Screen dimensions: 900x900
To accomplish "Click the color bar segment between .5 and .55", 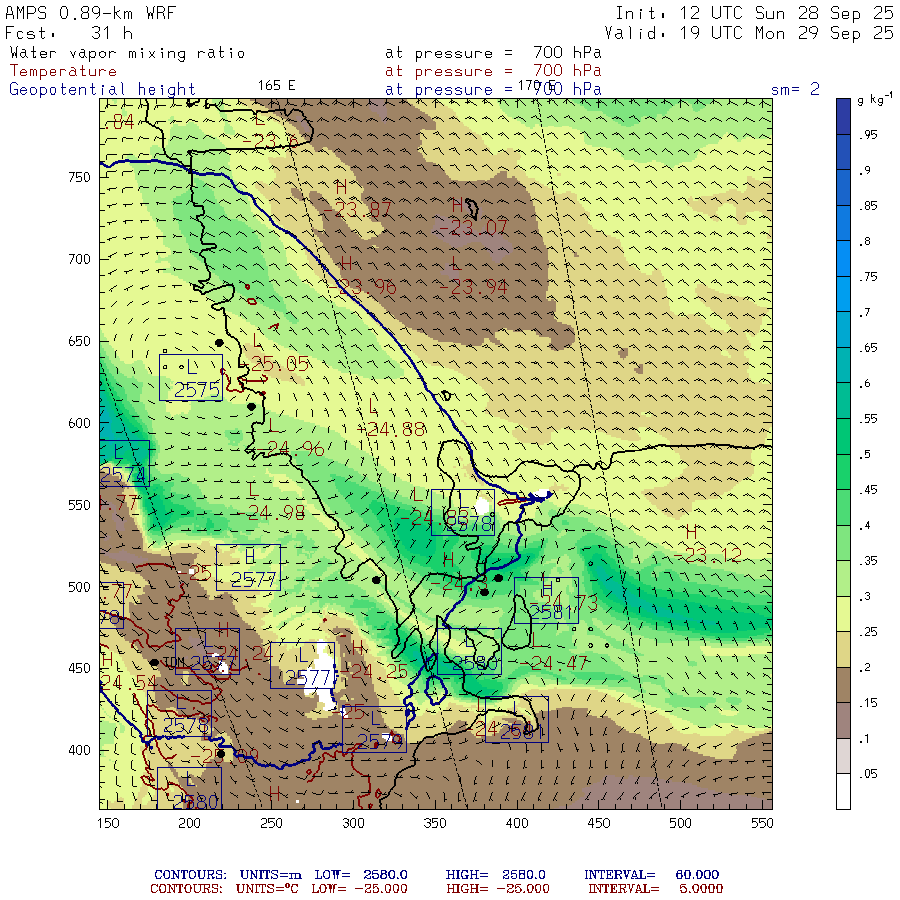I will (843, 436).
